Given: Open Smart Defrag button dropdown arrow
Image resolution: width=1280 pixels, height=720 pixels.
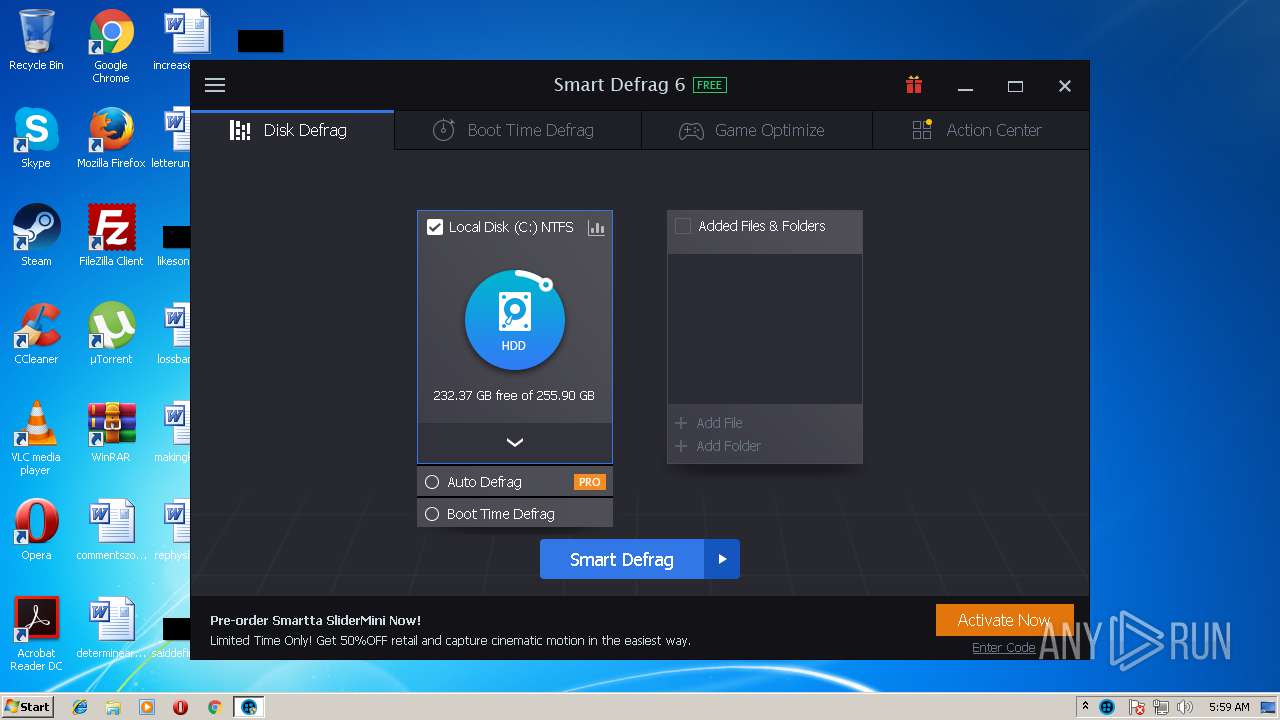Looking at the screenshot, I should tap(722, 559).
